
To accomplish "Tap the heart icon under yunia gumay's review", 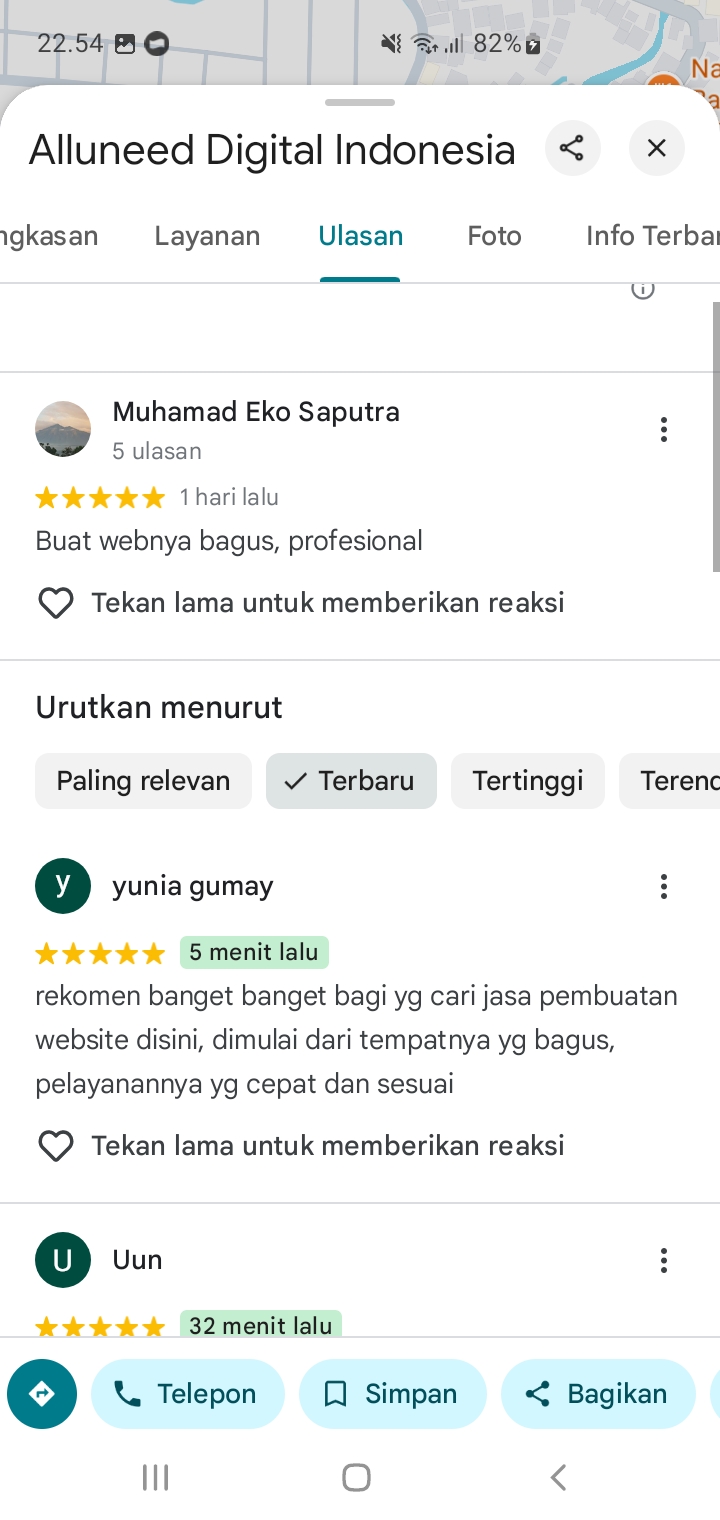I will pos(56,1146).
